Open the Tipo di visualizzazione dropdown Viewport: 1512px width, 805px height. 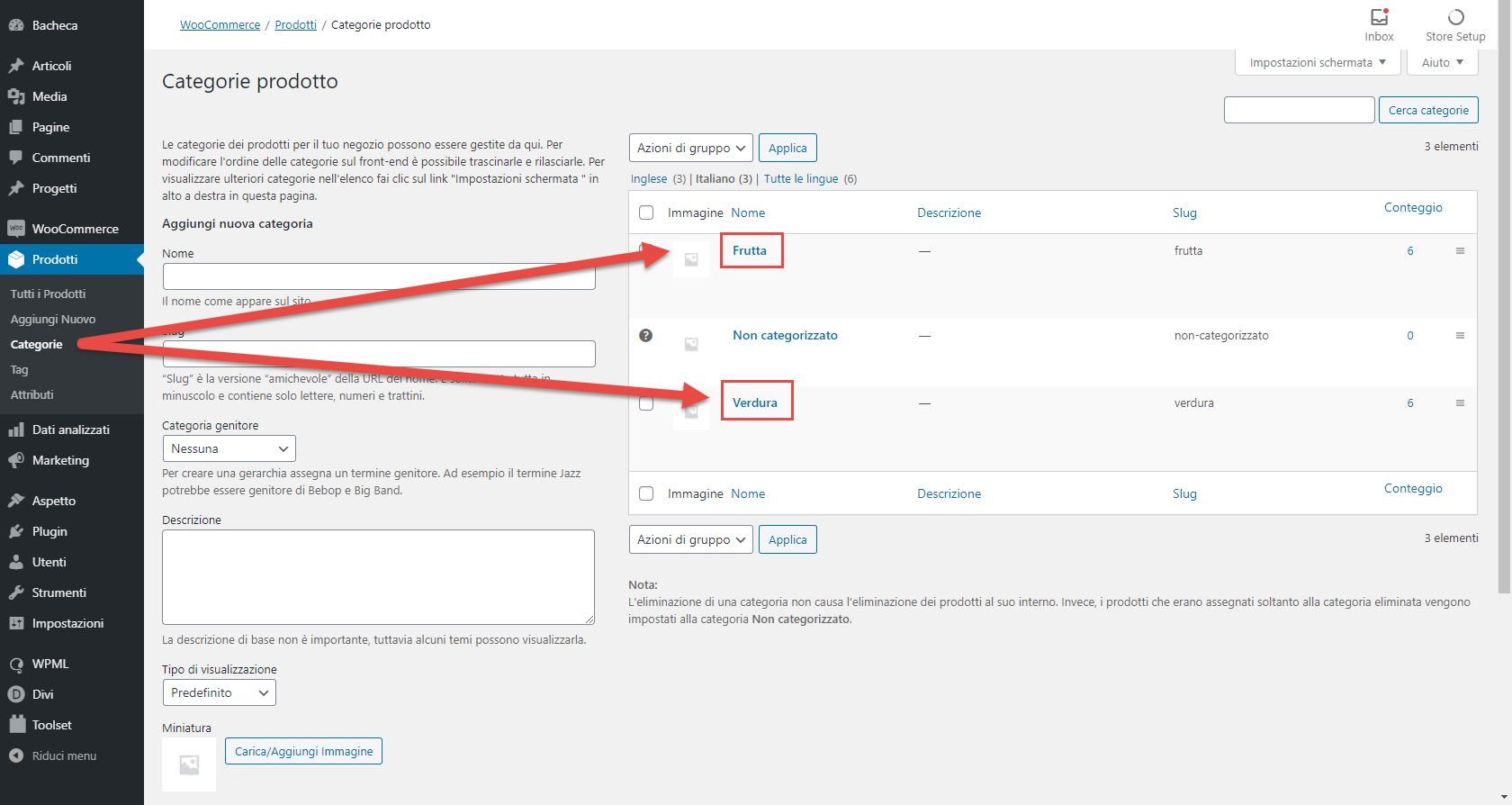pyautogui.click(x=219, y=692)
